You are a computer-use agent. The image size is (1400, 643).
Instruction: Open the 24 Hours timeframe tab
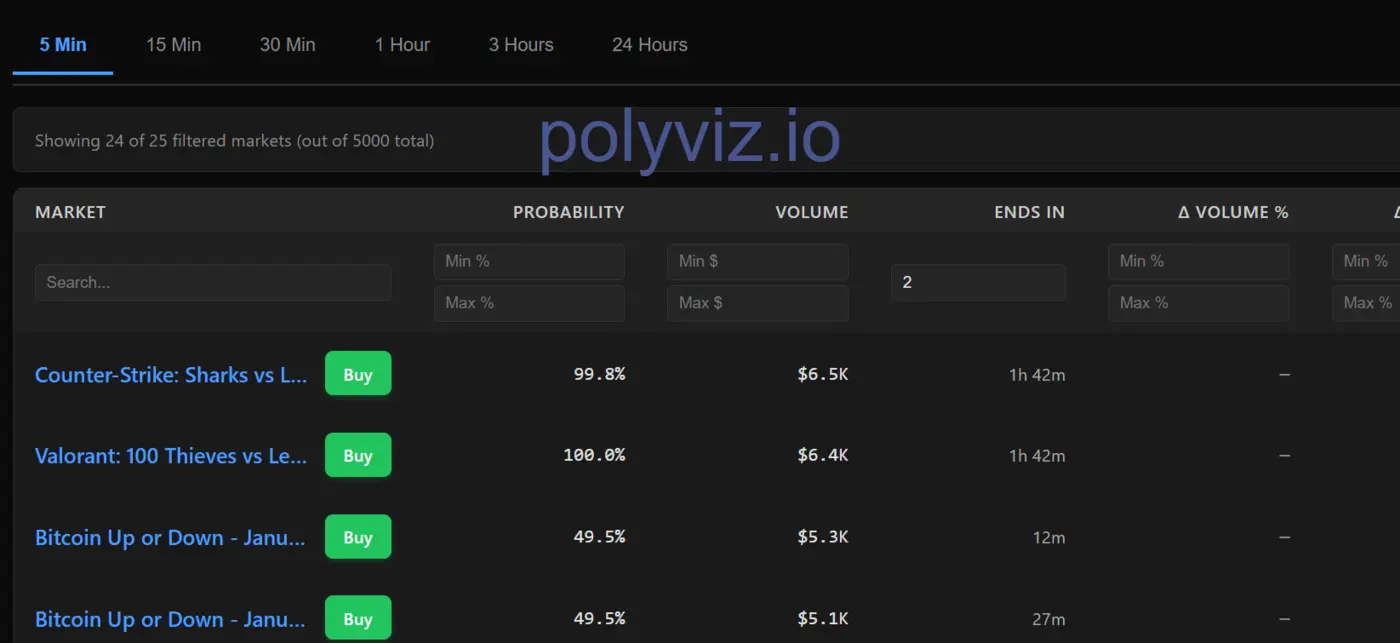[x=649, y=44]
